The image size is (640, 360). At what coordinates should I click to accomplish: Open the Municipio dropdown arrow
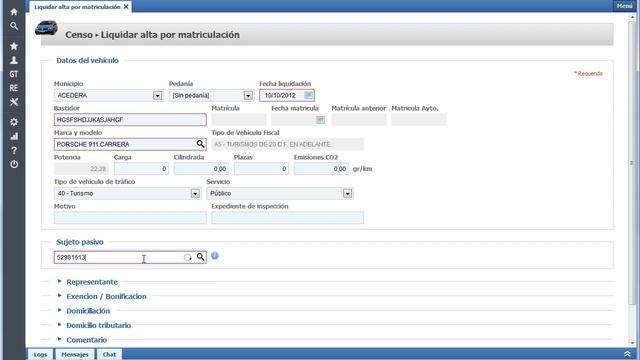[x=158, y=96]
